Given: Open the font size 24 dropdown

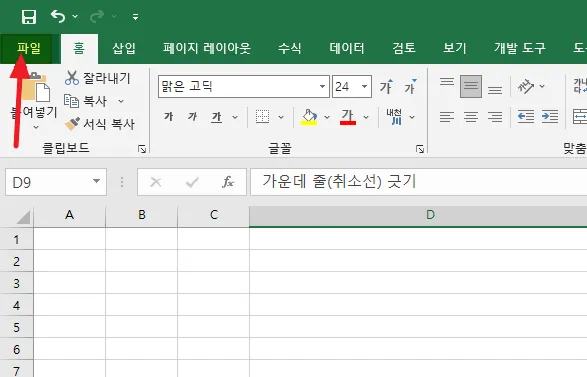Looking at the screenshot, I should click(364, 86).
